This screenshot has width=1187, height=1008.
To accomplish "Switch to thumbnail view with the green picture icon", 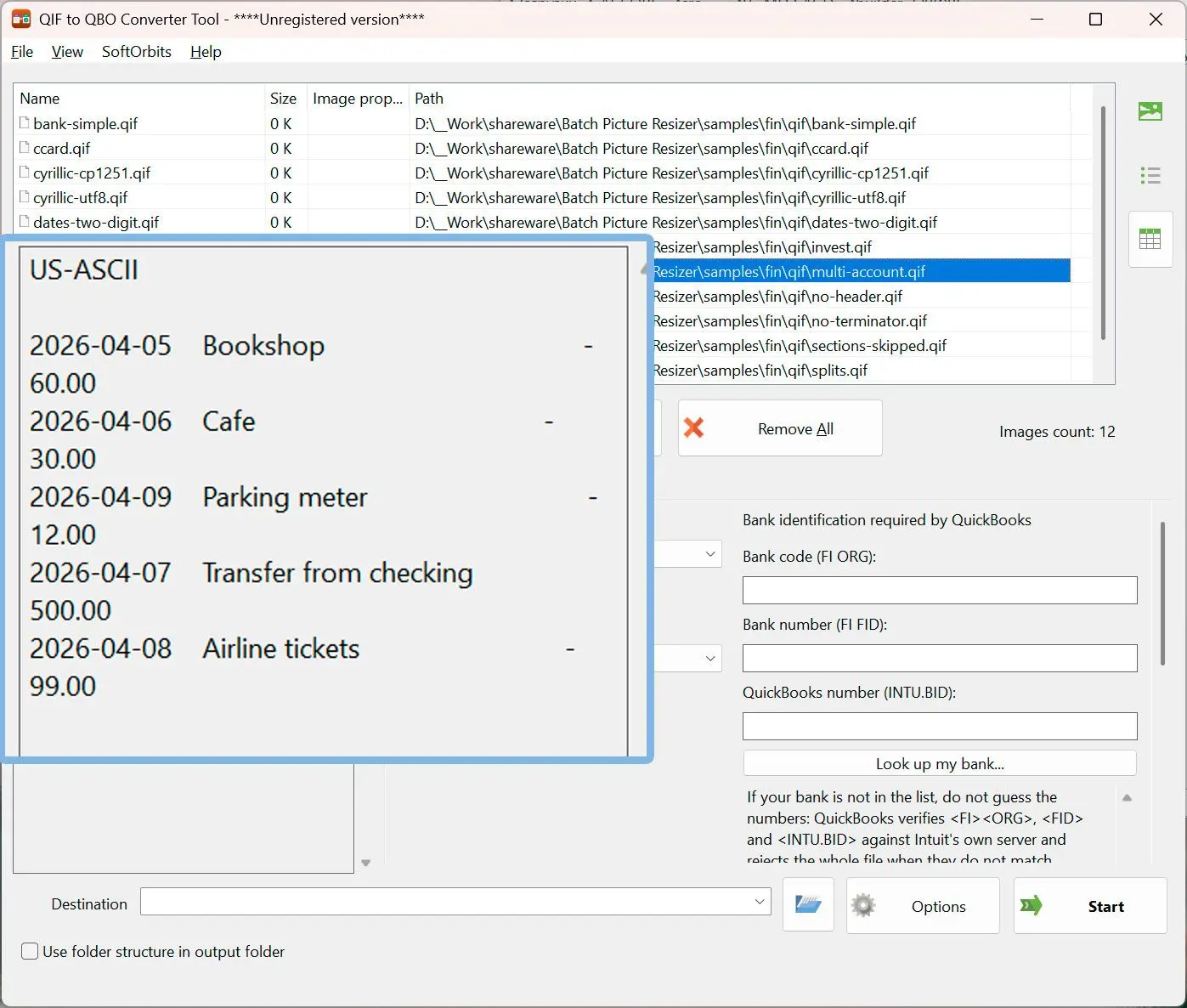I will tap(1150, 111).
